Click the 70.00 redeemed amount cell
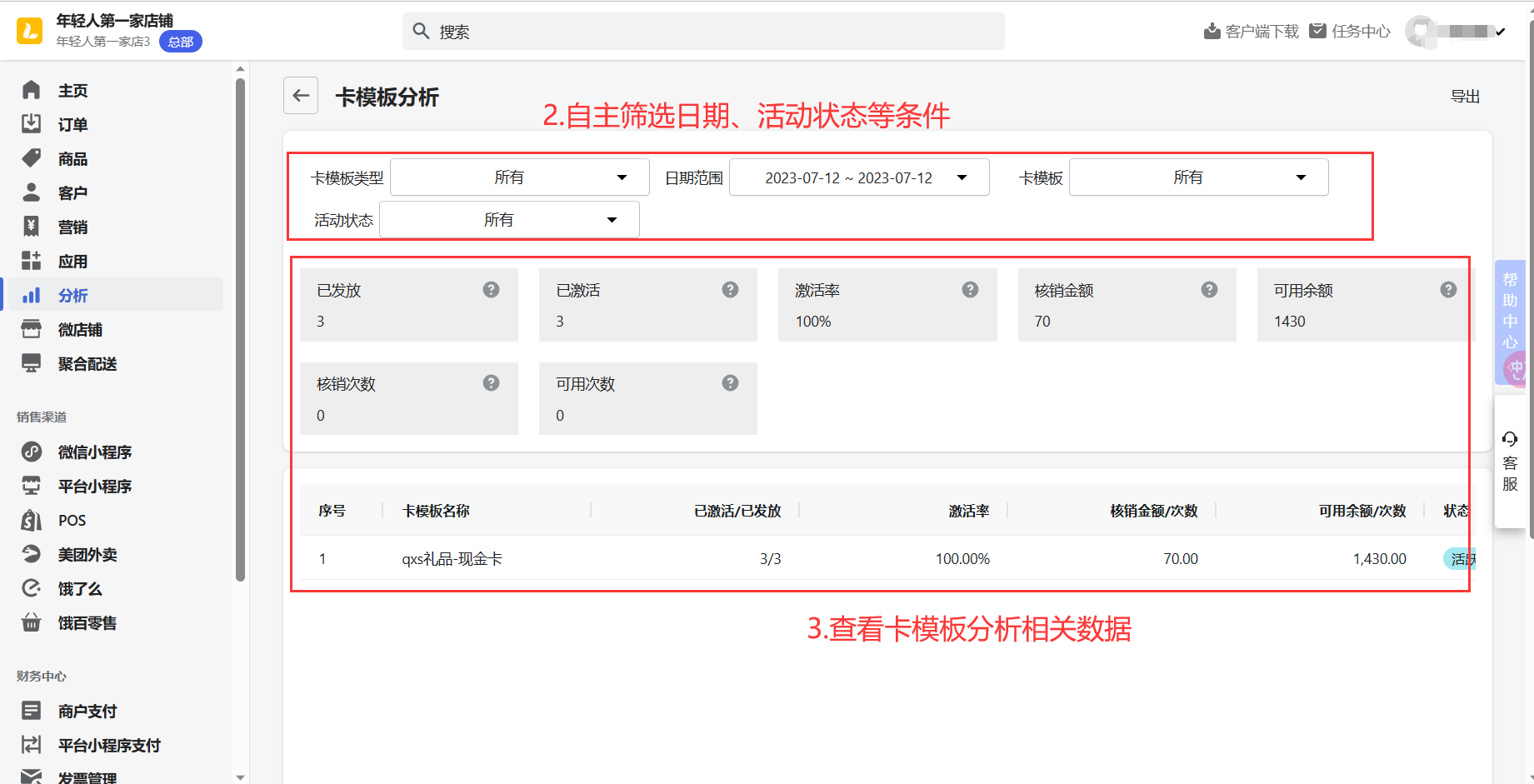Screen dimensions: 1534x784 click(x=1181, y=559)
